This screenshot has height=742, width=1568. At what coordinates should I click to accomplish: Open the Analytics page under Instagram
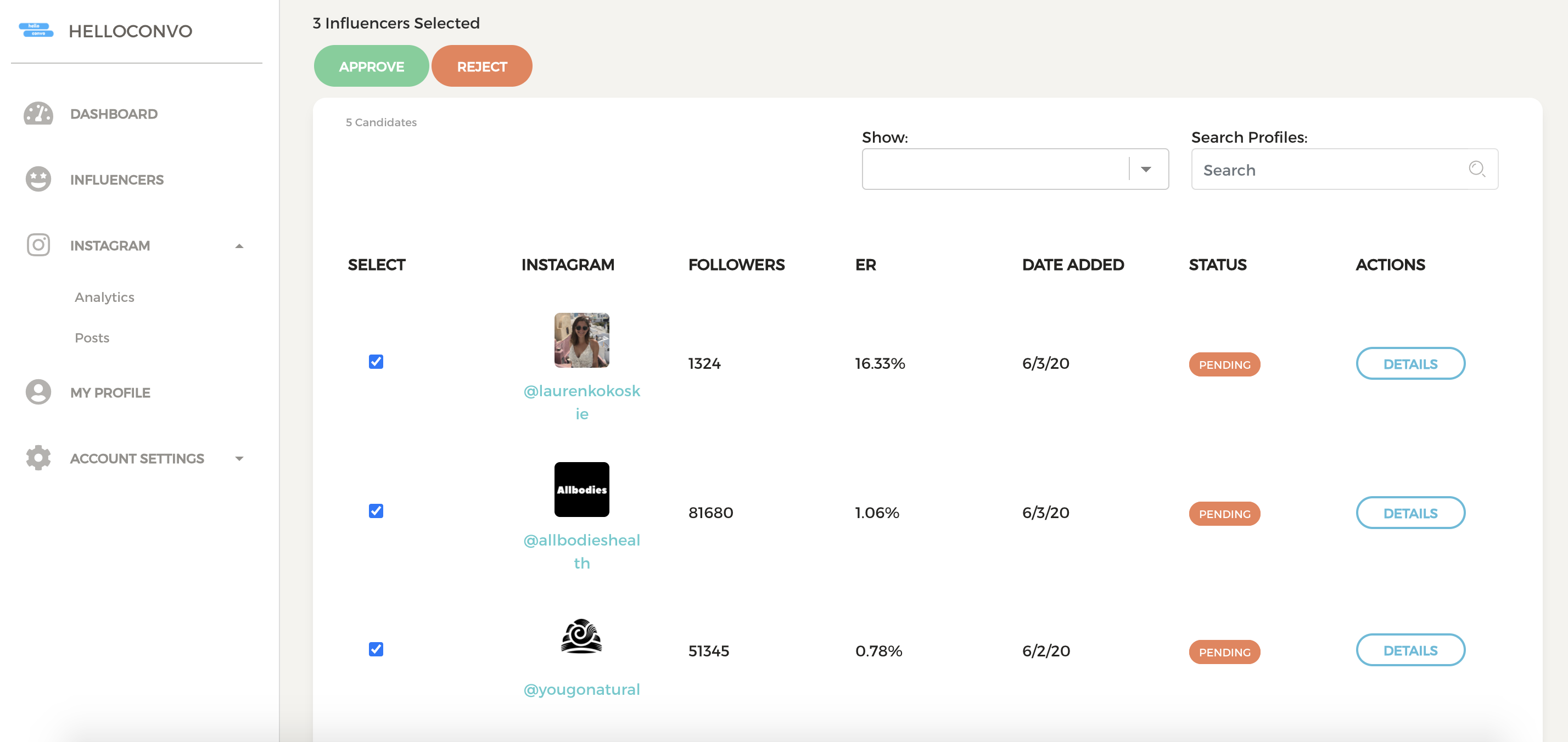[x=104, y=296]
